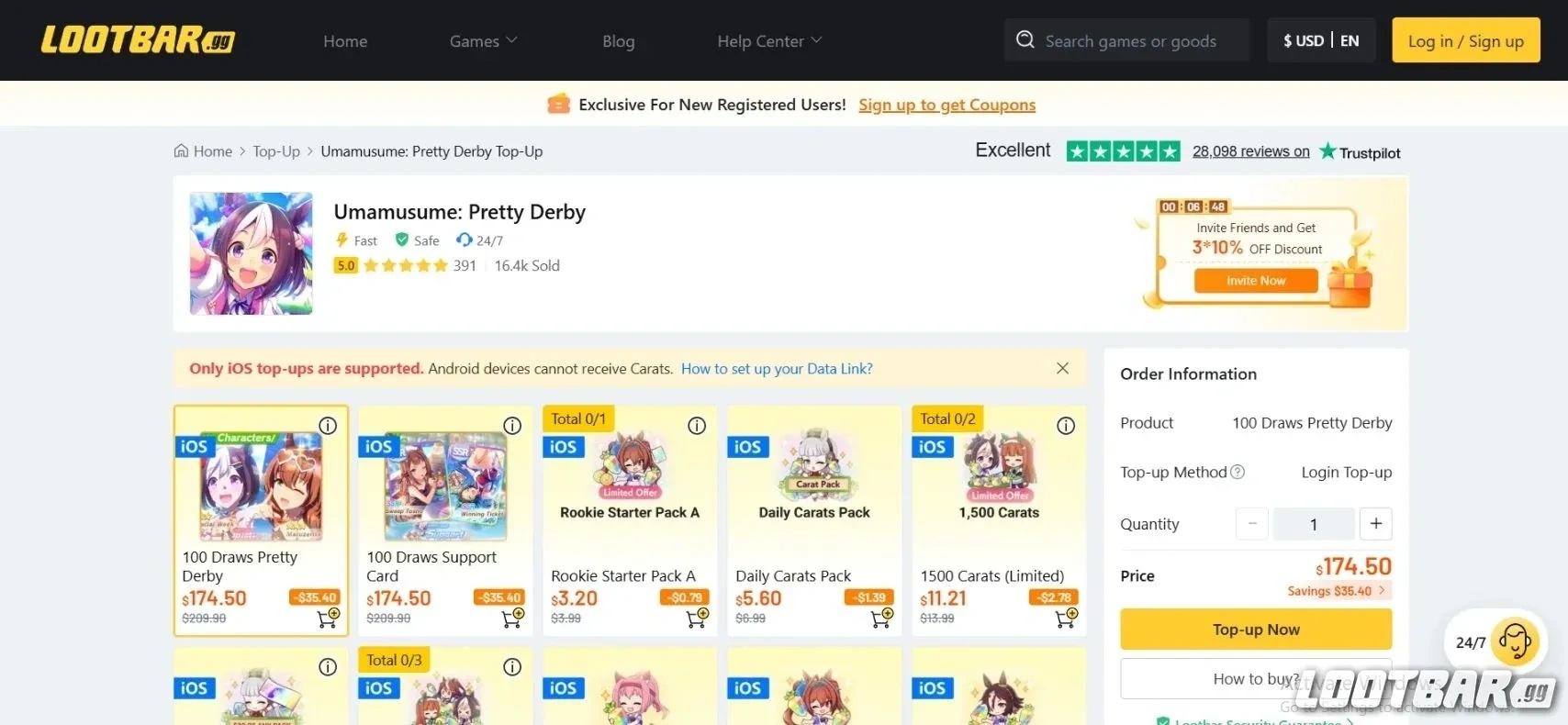Open the Help Center dropdown
The height and width of the screenshot is (725, 1568).
(x=767, y=40)
